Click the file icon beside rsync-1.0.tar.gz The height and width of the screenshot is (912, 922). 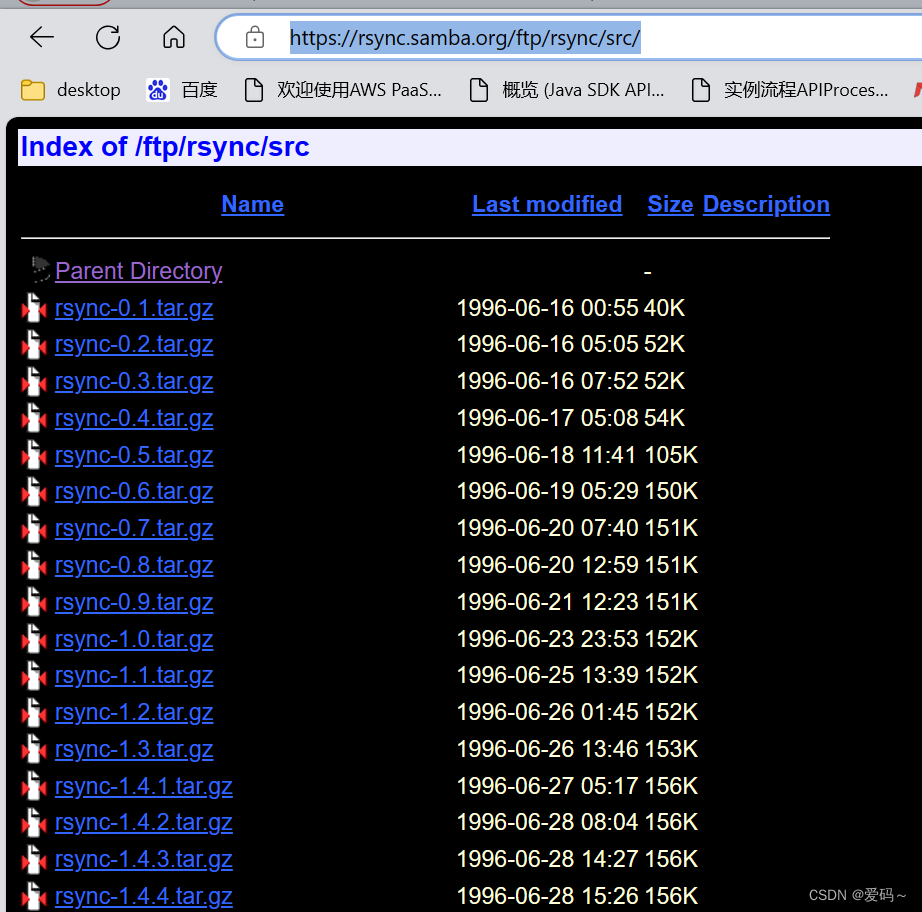pos(34,640)
